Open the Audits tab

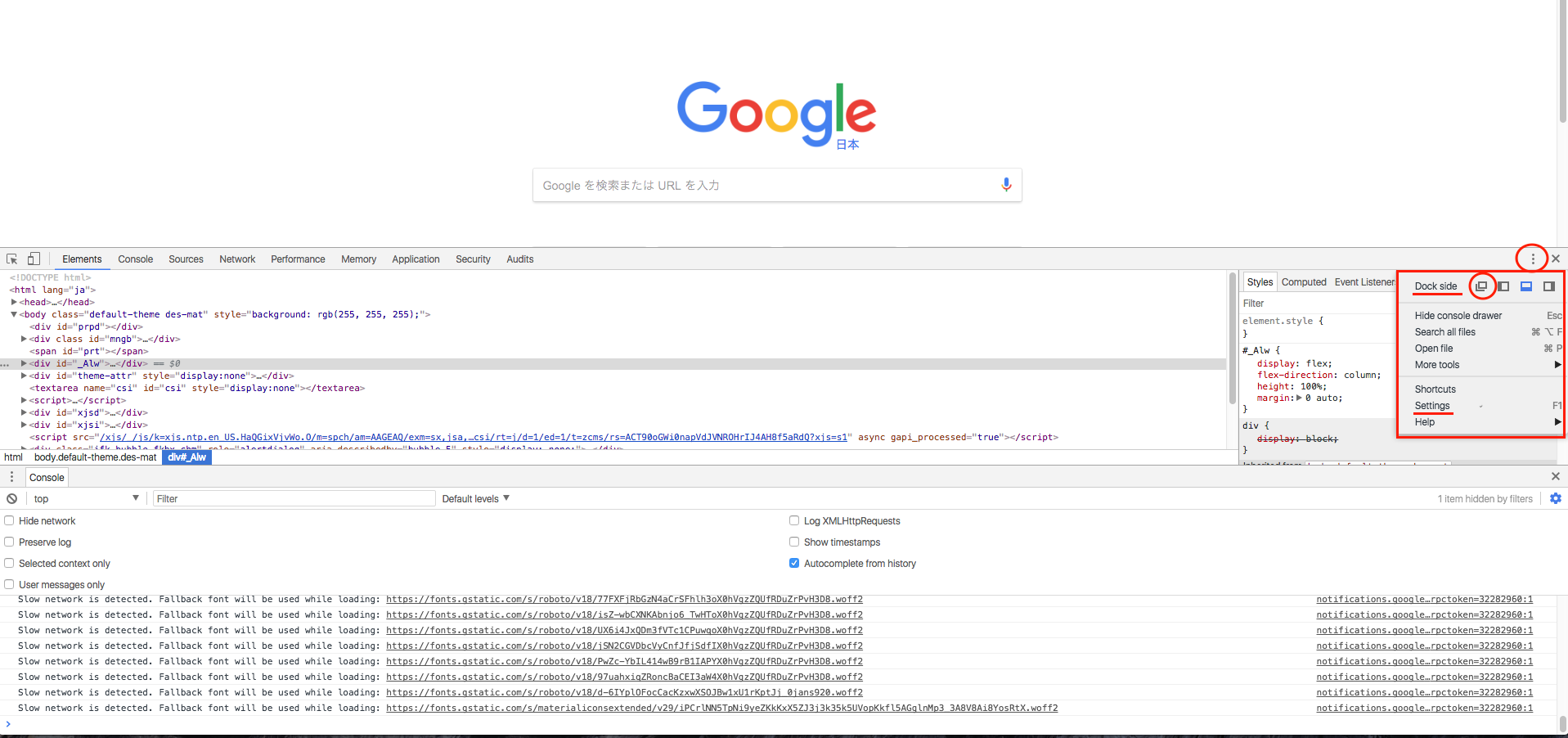point(520,259)
